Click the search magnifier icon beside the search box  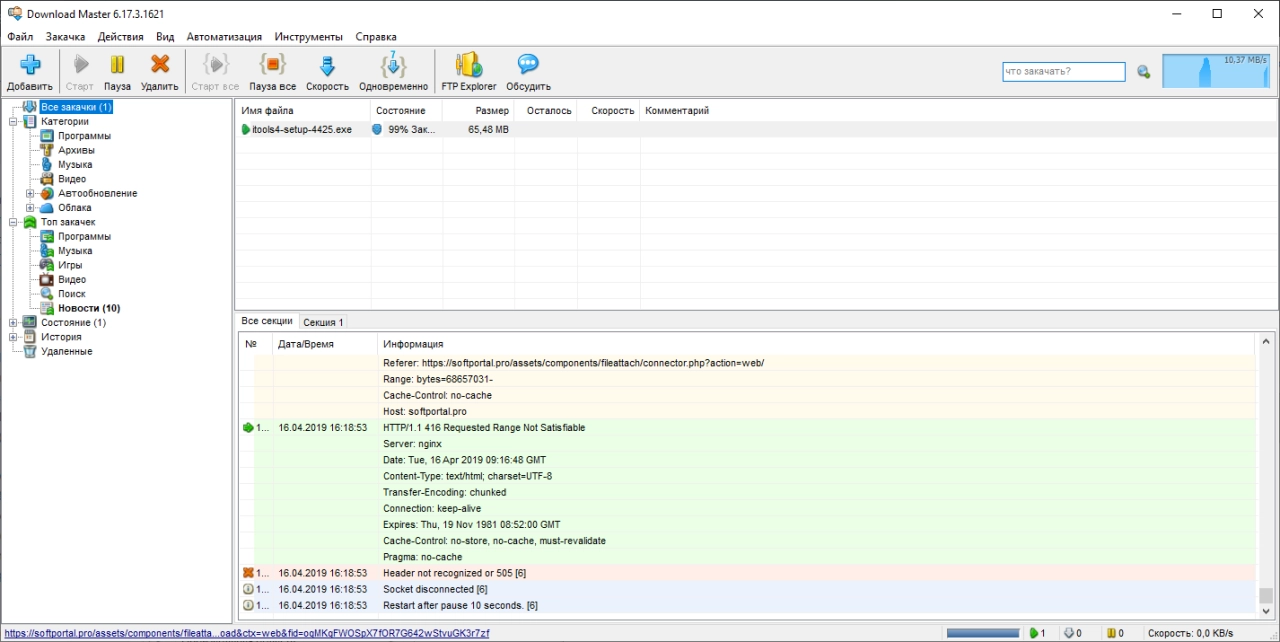pos(1144,72)
